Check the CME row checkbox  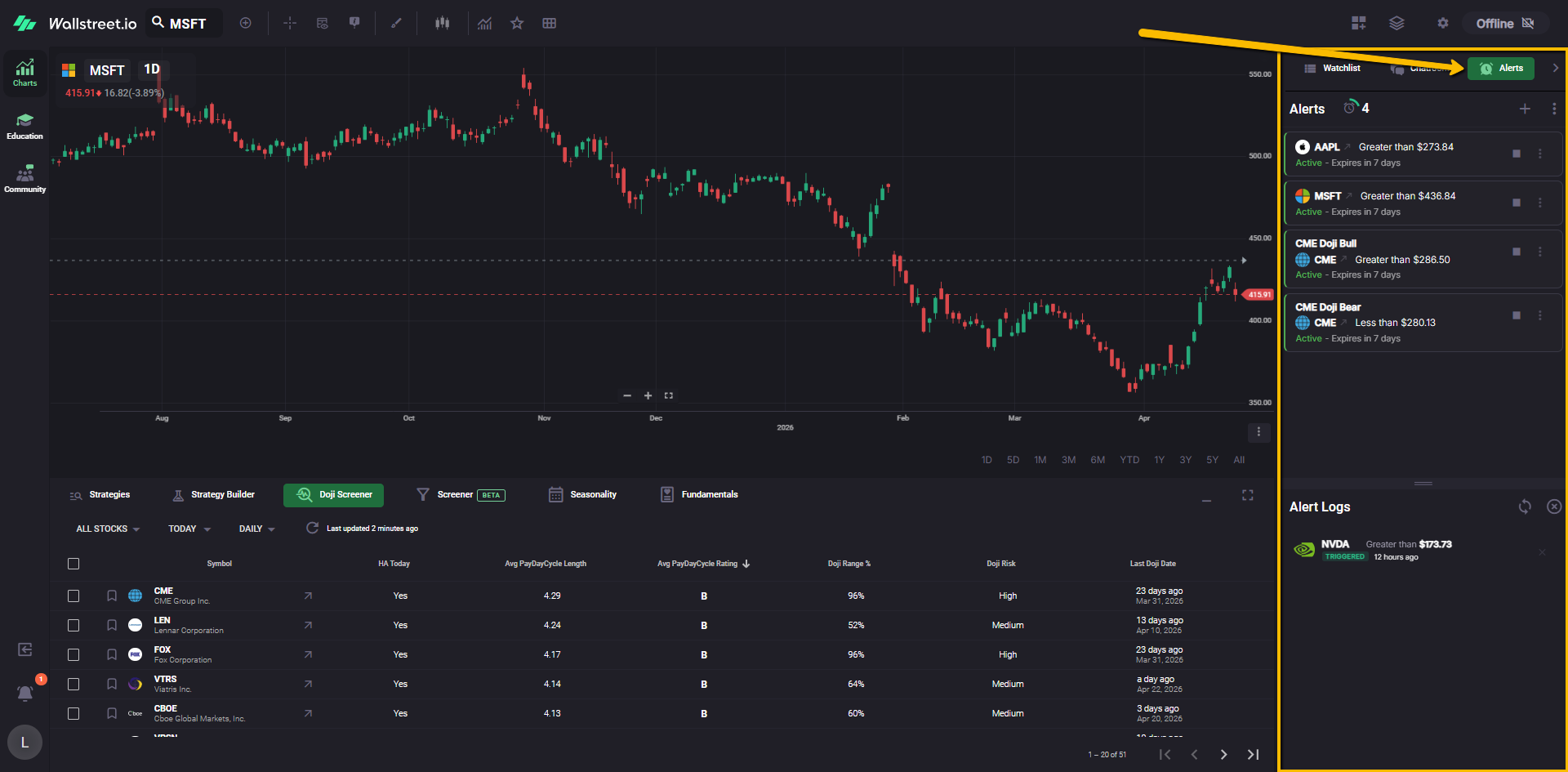click(73, 596)
